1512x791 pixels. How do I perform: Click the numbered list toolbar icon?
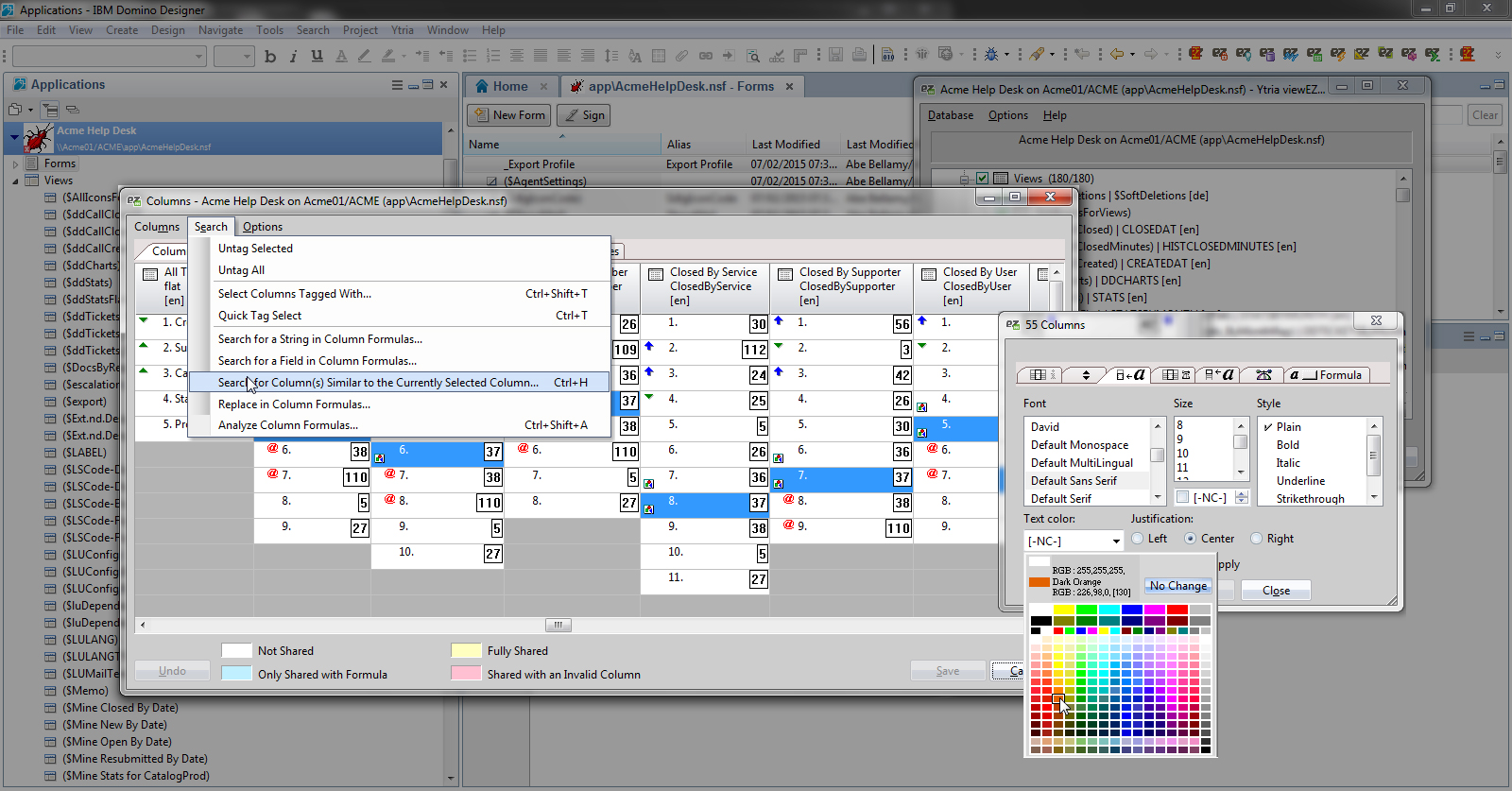pyautogui.click(x=493, y=56)
